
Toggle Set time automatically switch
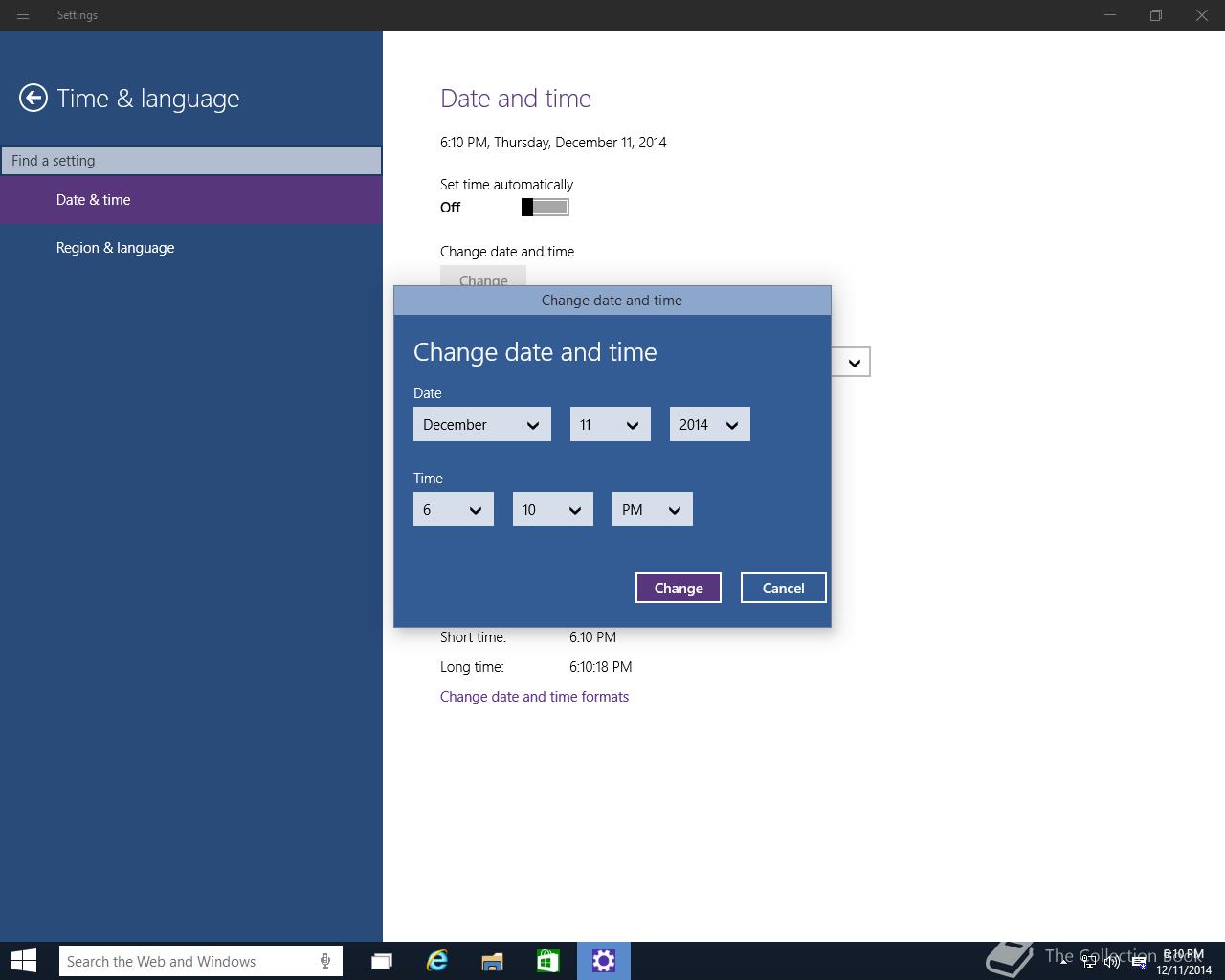pyautogui.click(x=546, y=208)
